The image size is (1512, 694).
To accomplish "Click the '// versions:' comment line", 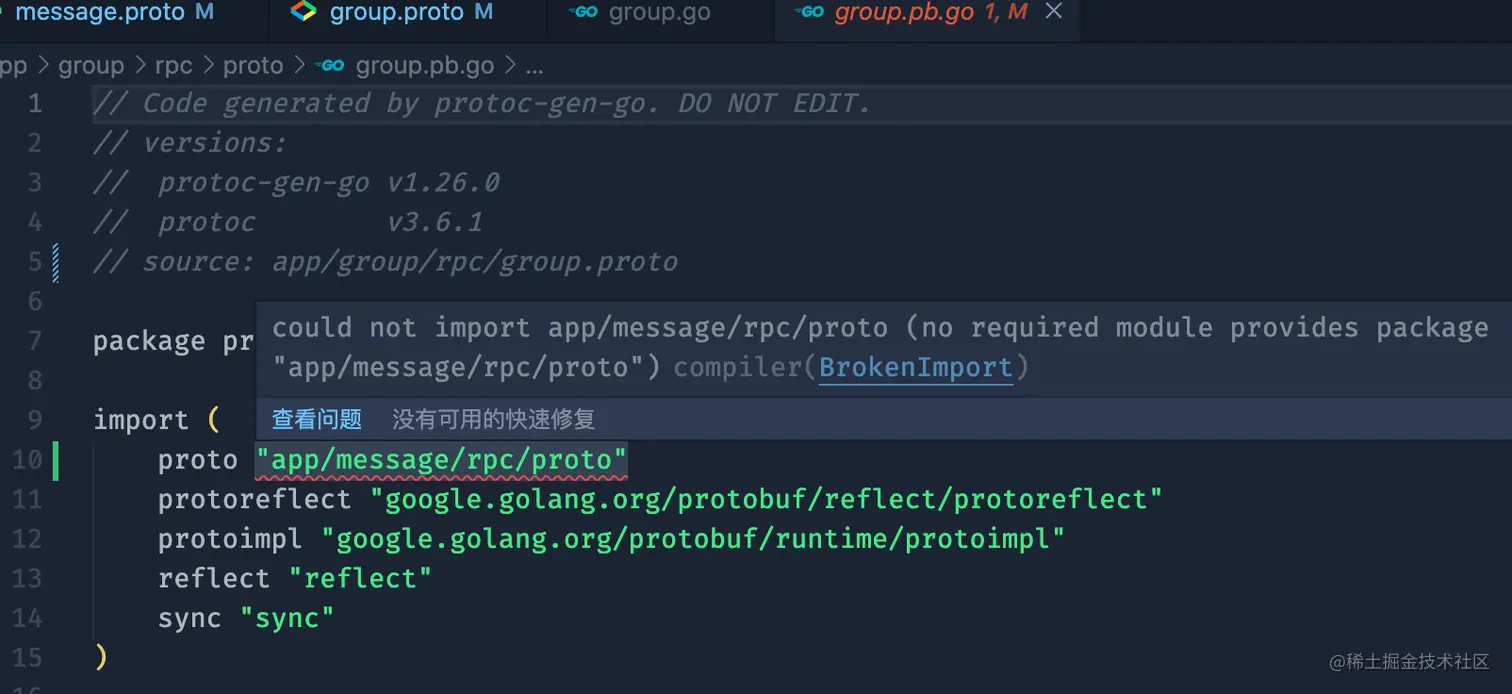I will click(x=190, y=143).
